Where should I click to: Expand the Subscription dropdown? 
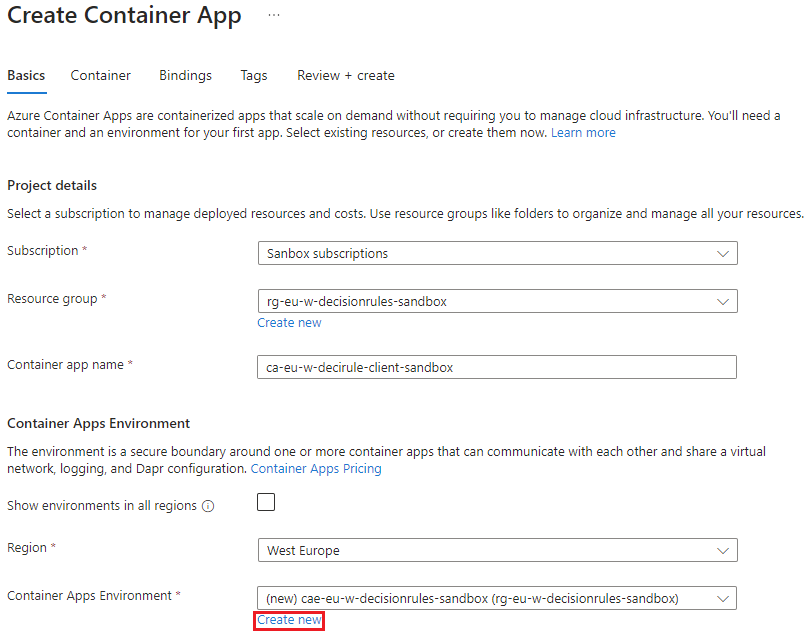tap(497, 254)
